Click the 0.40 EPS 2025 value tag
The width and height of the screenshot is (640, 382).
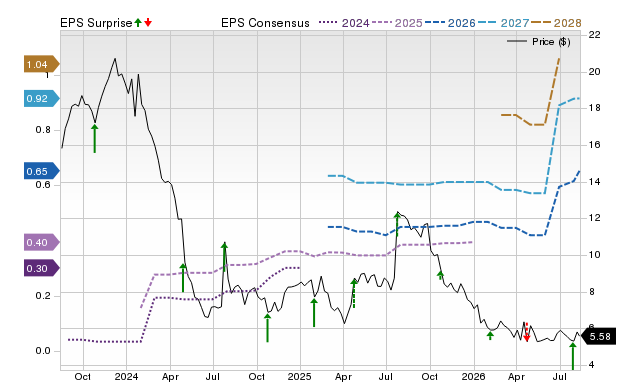click(42, 242)
